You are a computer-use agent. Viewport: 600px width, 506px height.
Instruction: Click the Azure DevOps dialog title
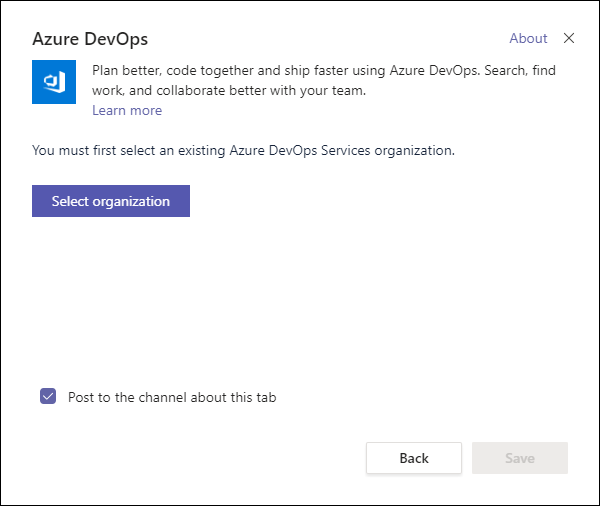point(90,39)
